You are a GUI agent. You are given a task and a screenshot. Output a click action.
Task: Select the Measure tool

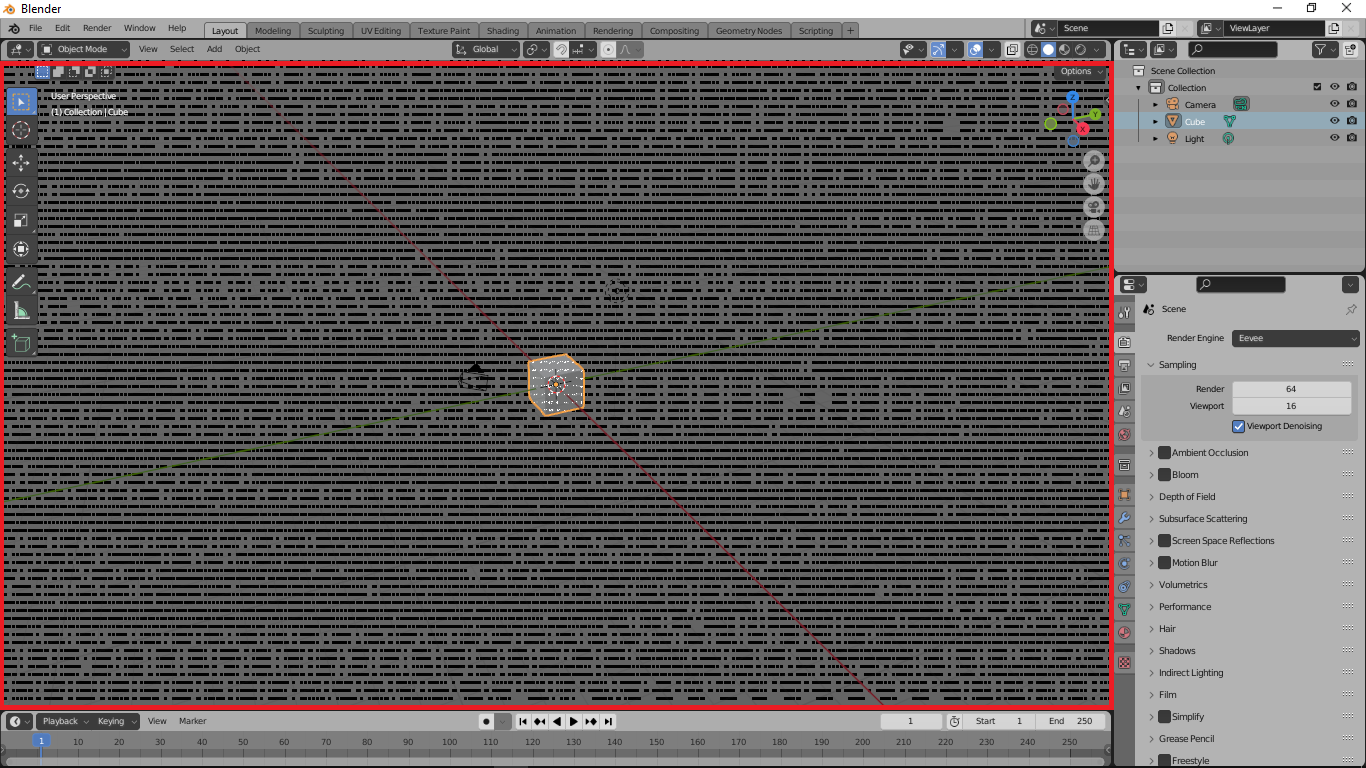[x=21, y=311]
